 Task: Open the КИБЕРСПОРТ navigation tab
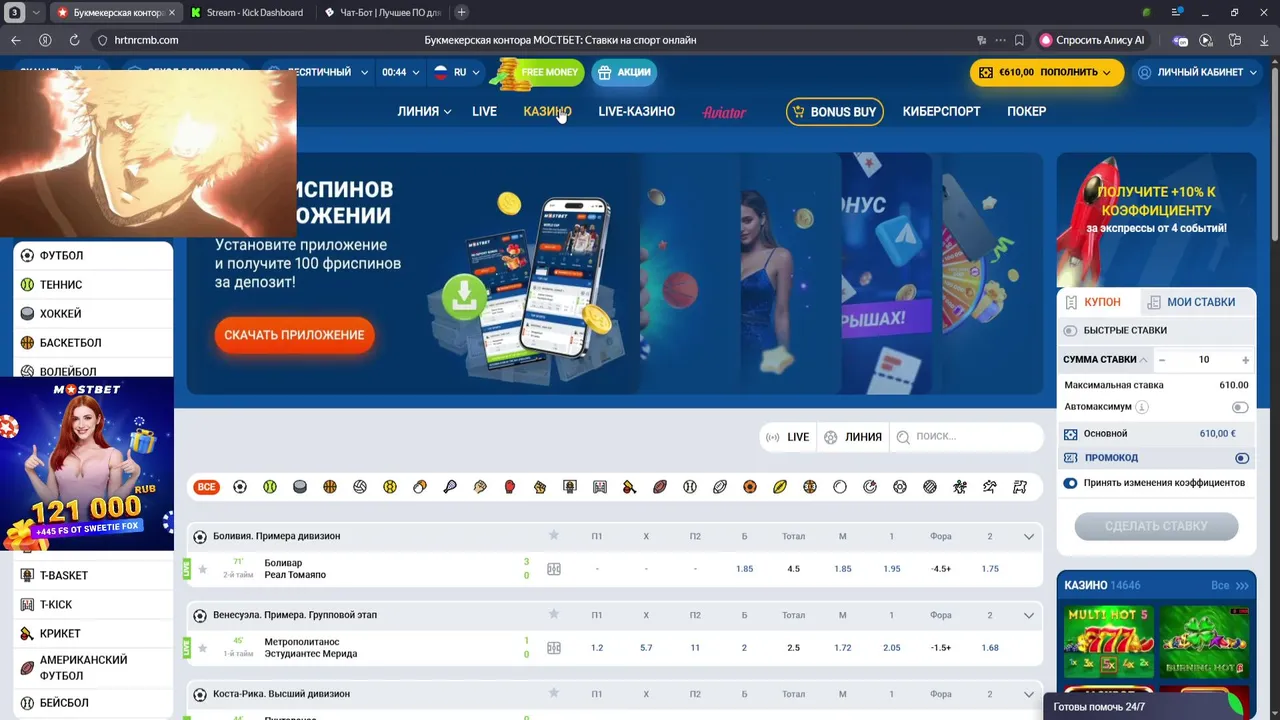941,112
